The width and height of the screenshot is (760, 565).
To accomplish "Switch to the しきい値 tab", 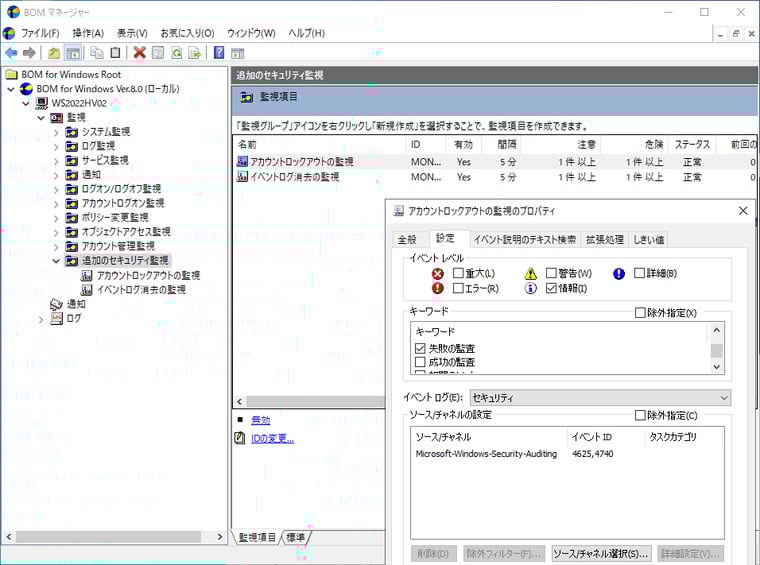I will pos(648,239).
